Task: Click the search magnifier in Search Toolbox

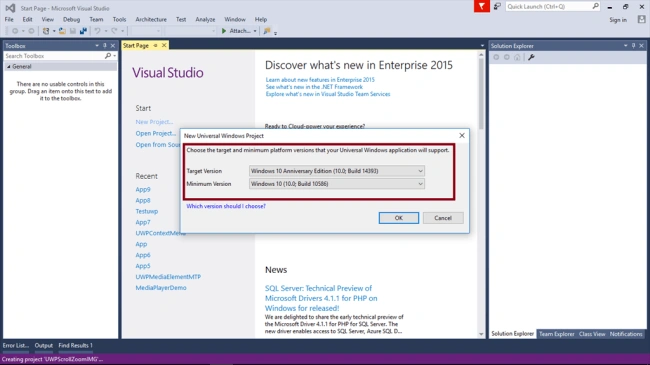Action: pos(108,56)
